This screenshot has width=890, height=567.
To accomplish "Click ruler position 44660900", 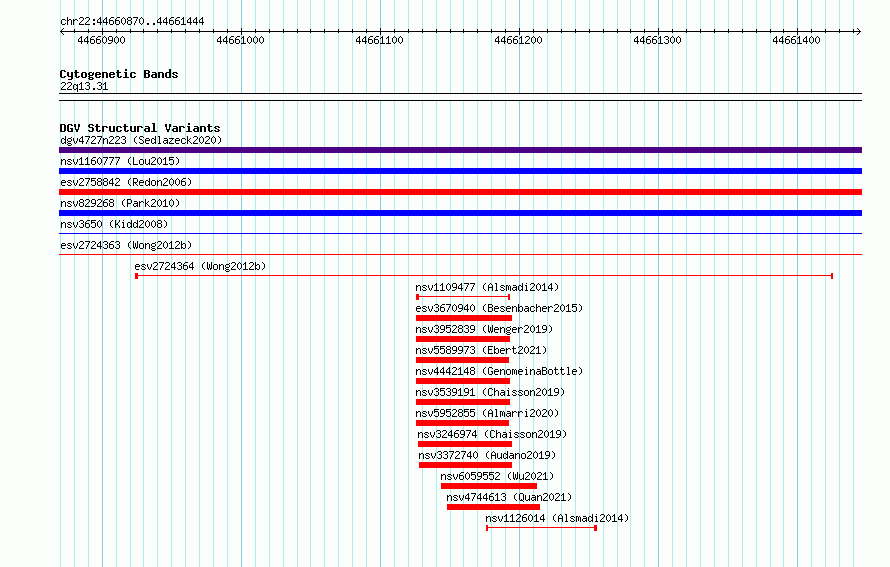I will click(x=101, y=40).
